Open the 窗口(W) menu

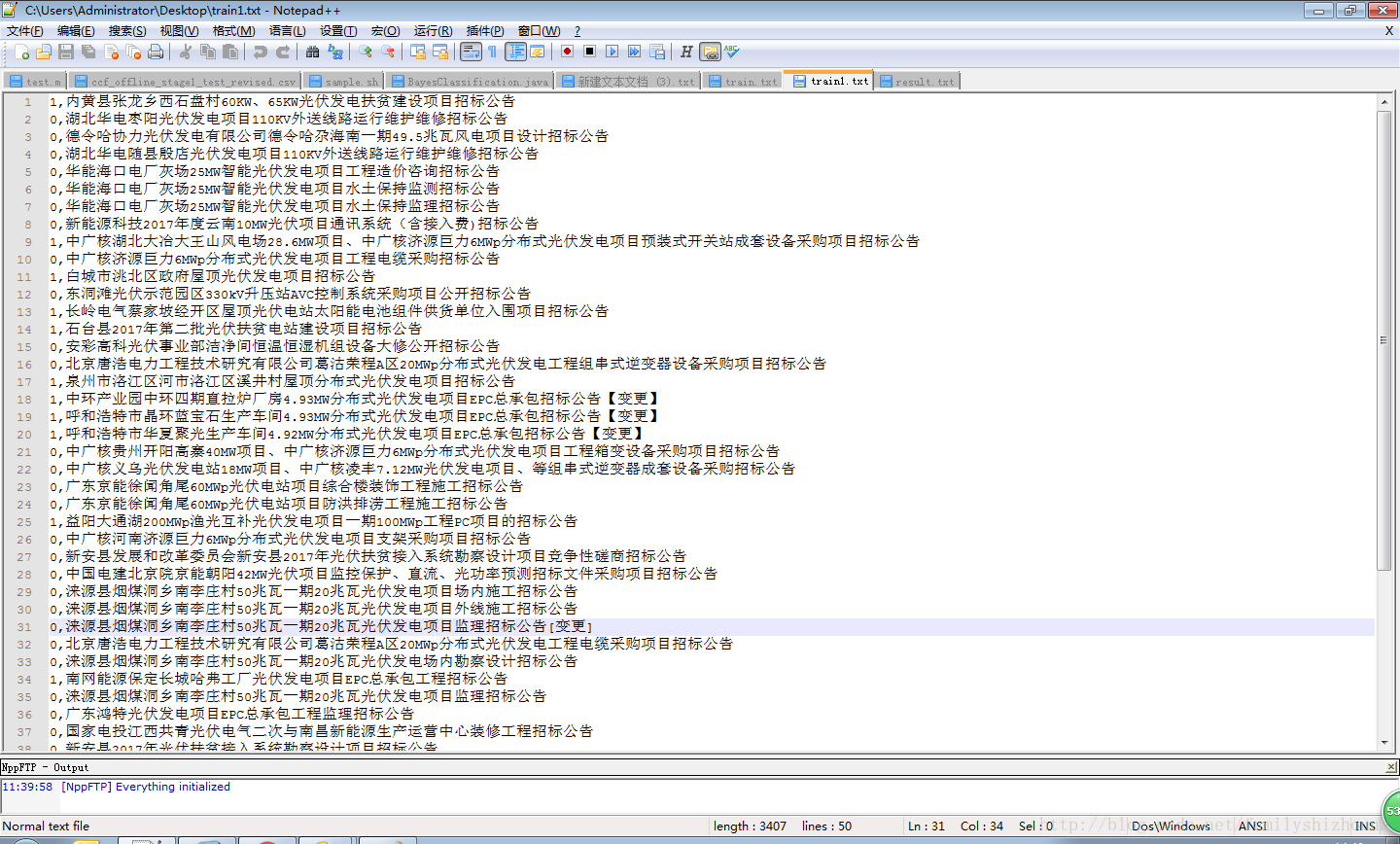click(x=539, y=31)
